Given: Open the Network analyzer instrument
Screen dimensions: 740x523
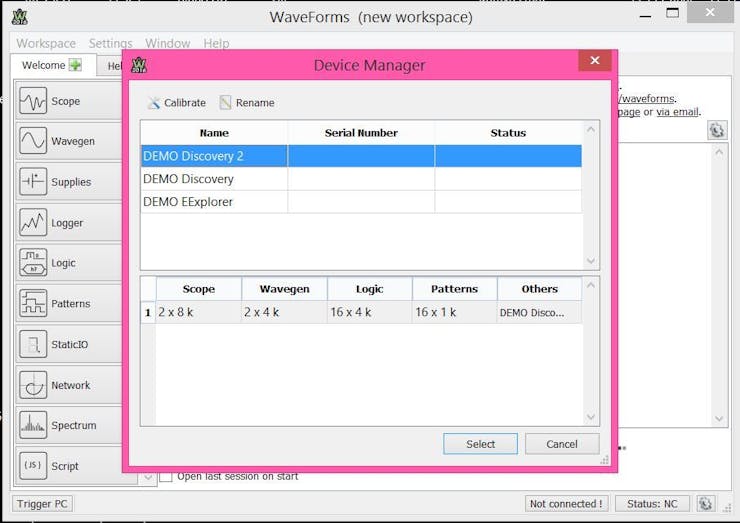Looking at the screenshot, I should (69, 385).
